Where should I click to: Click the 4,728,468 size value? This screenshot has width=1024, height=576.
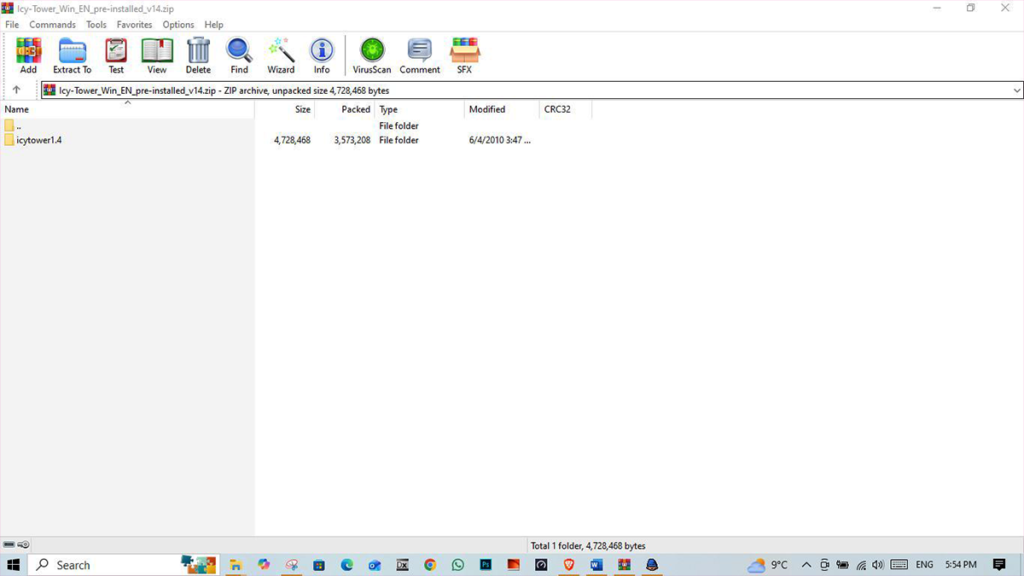292,140
